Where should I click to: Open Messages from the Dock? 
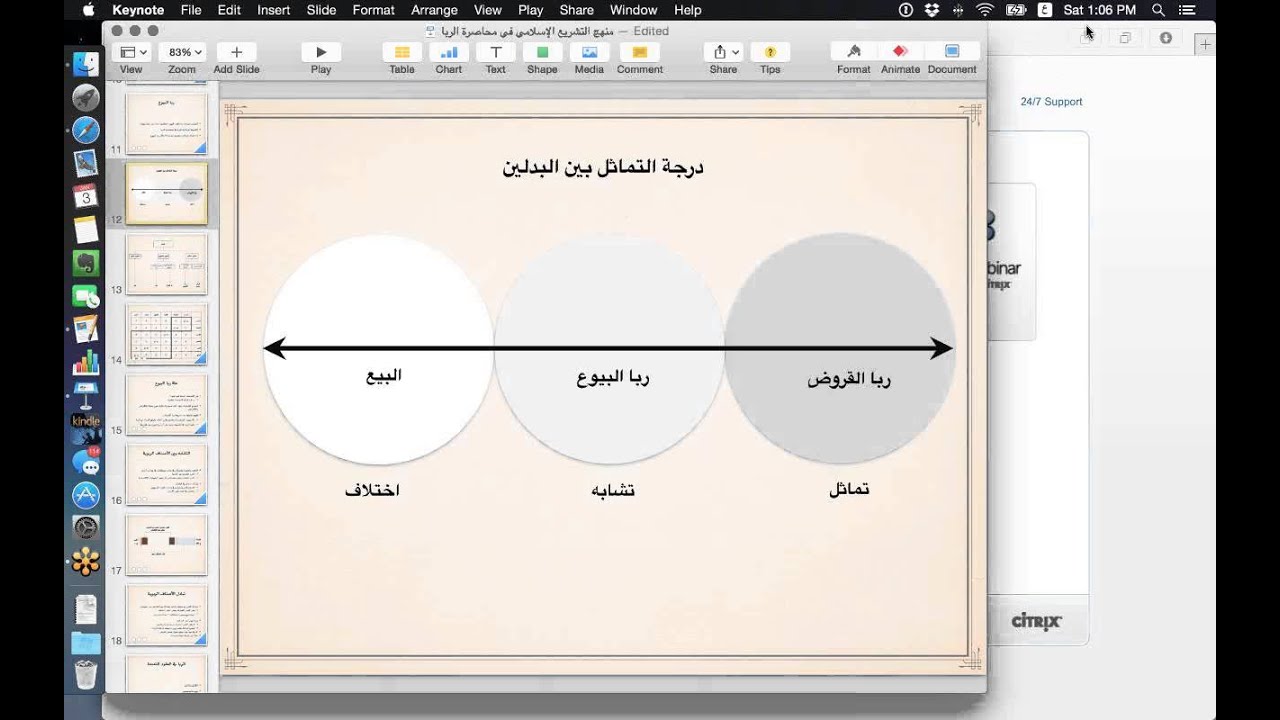coord(86,462)
